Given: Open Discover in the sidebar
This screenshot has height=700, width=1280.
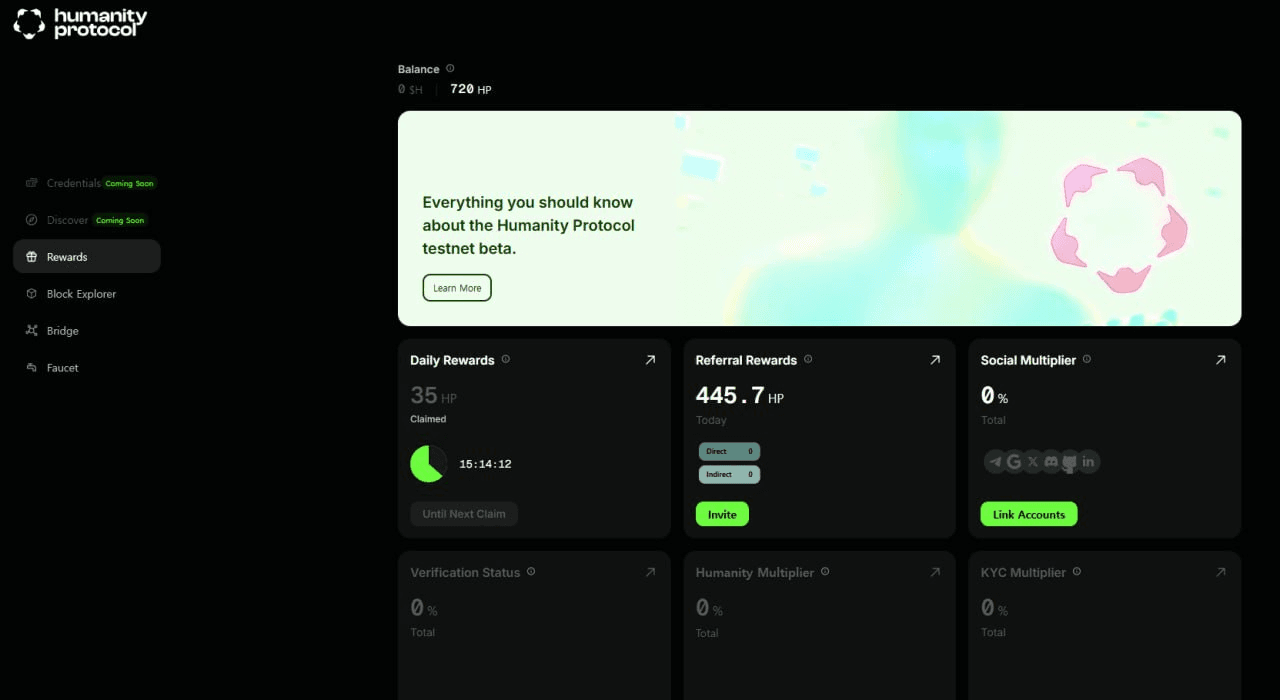Looking at the screenshot, I should pyautogui.click(x=87, y=220).
